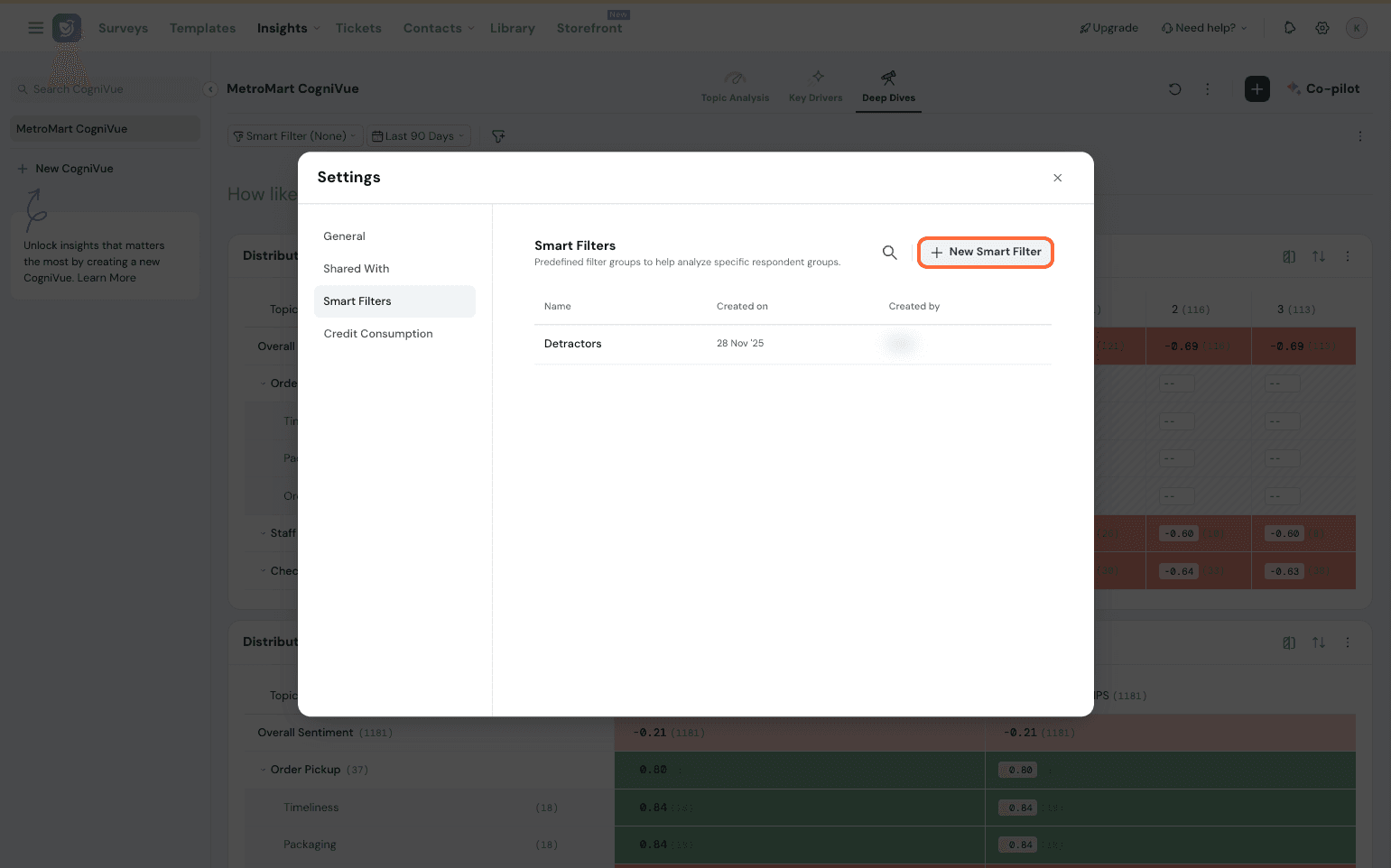Click the black plus add button

[1257, 89]
